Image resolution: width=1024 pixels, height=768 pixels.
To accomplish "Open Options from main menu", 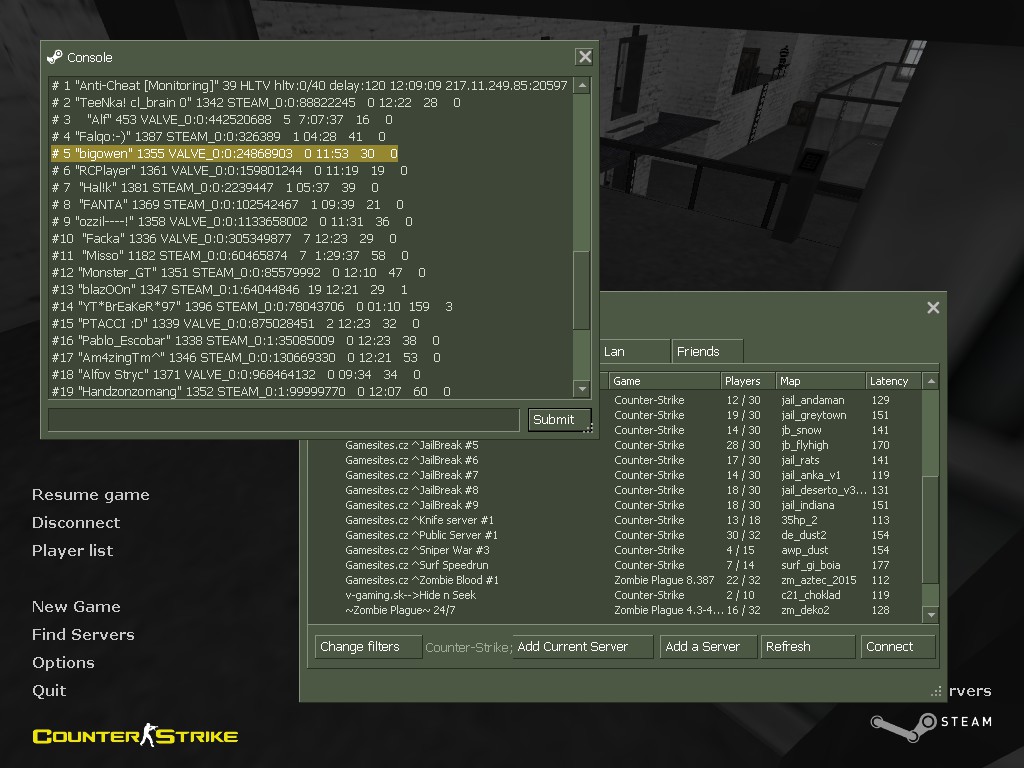I will 63,662.
